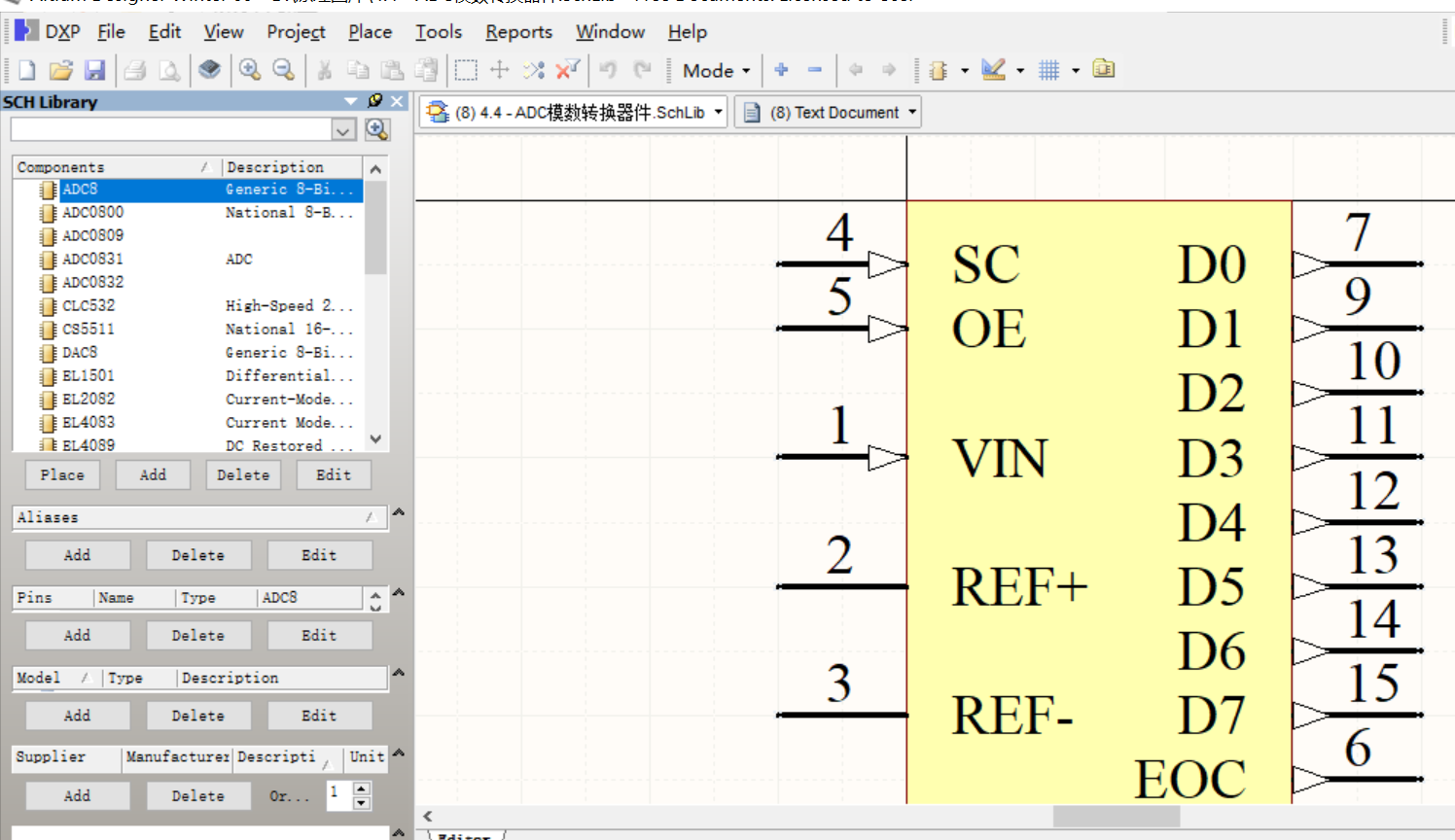Screen dimensions: 1455x840
Task: Undo the last action
Action: tap(608, 70)
